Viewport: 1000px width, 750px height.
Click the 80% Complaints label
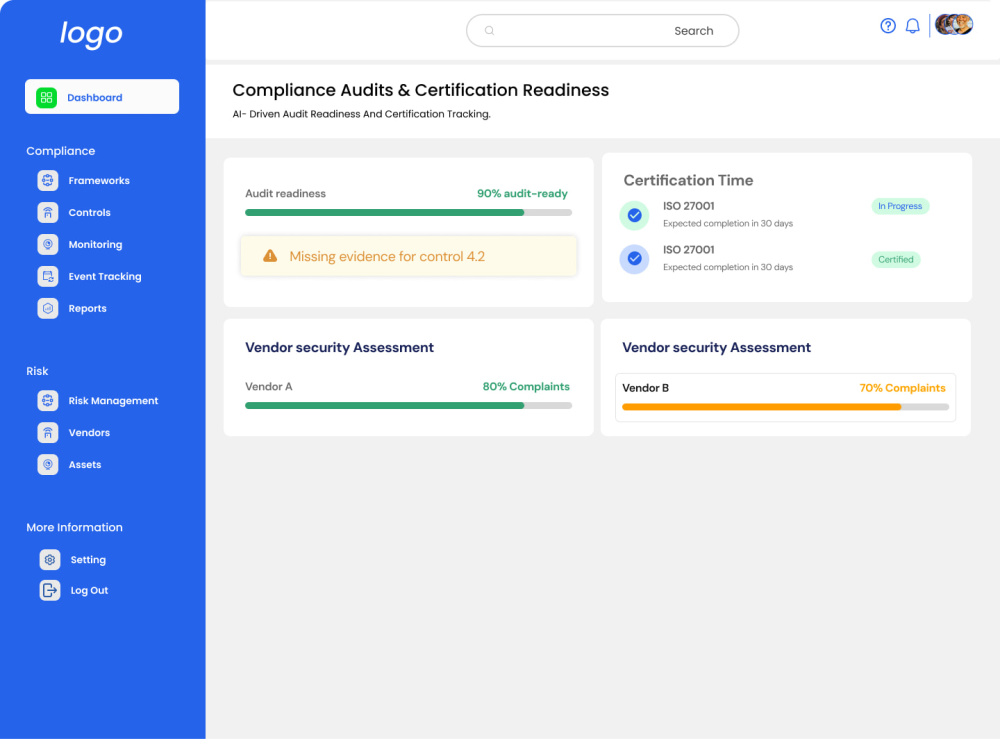coord(526,386)
